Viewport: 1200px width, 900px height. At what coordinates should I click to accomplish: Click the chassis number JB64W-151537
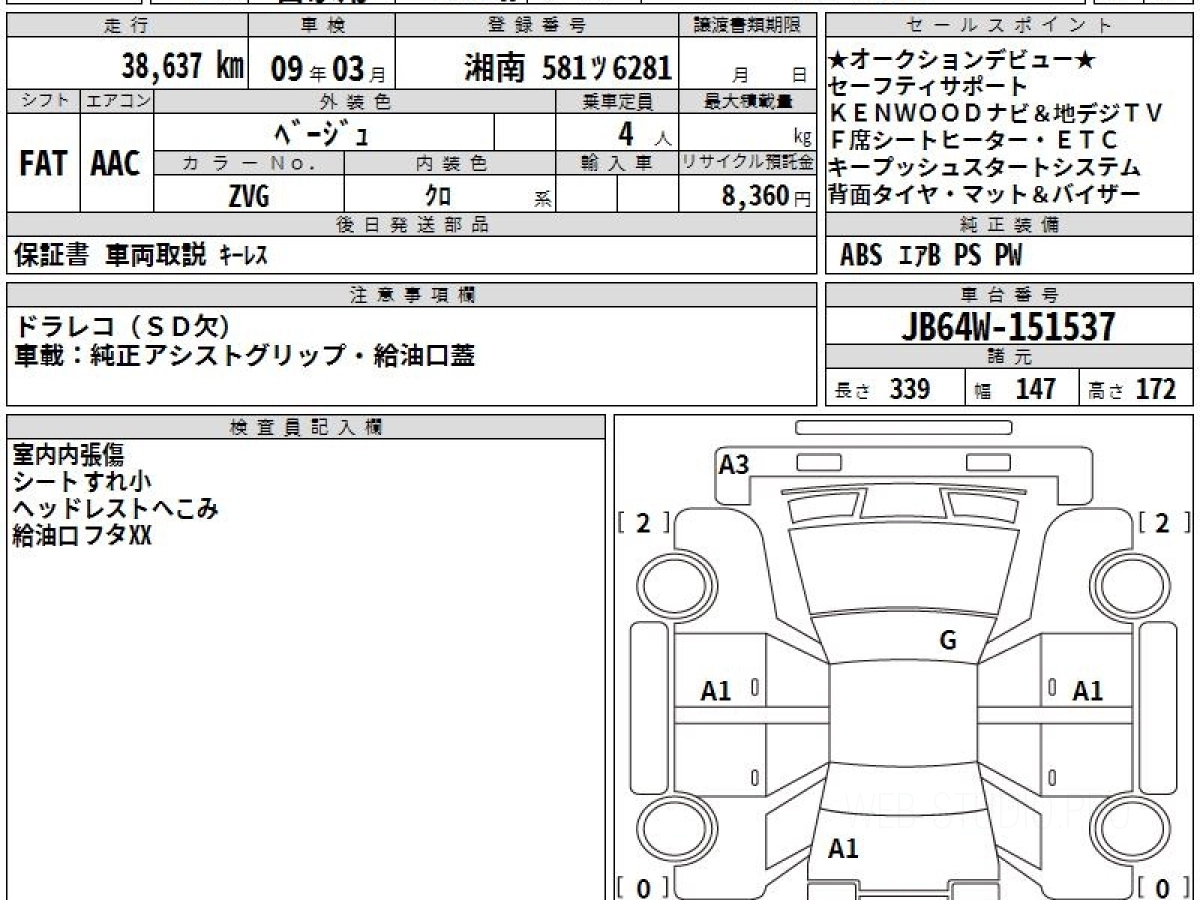(1008, 326)
